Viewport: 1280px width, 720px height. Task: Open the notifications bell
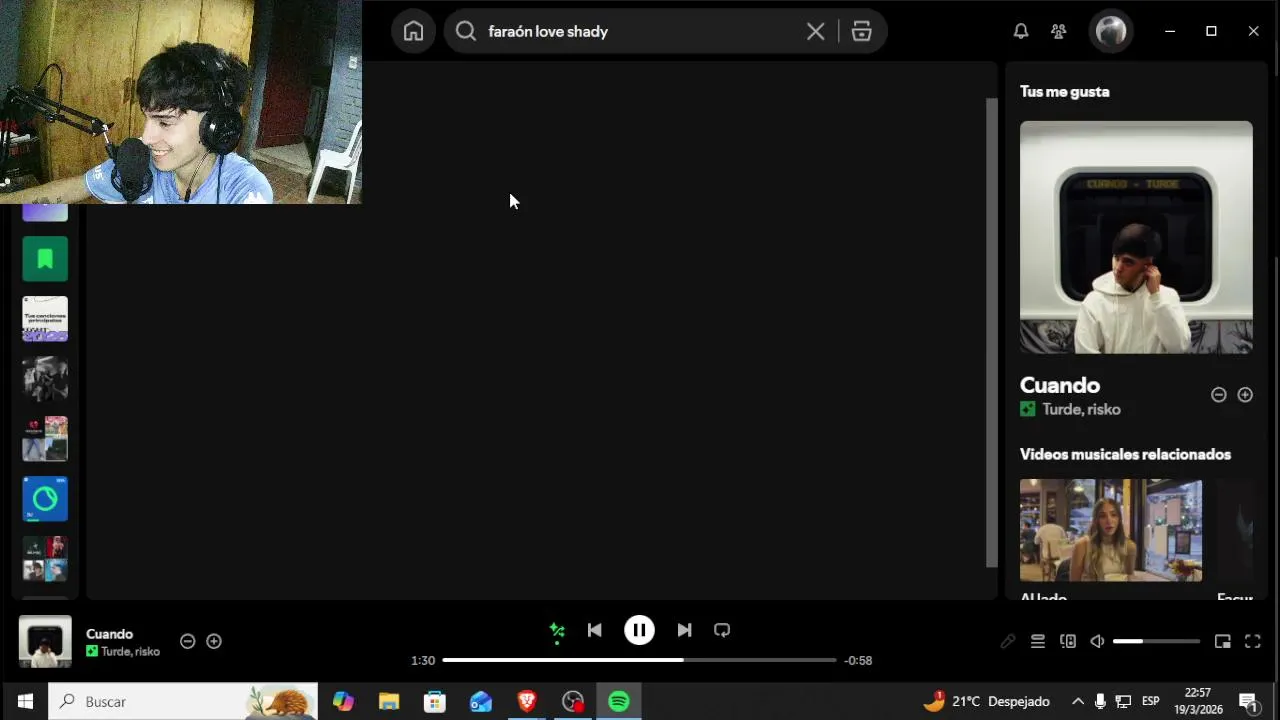(1020, 31)
